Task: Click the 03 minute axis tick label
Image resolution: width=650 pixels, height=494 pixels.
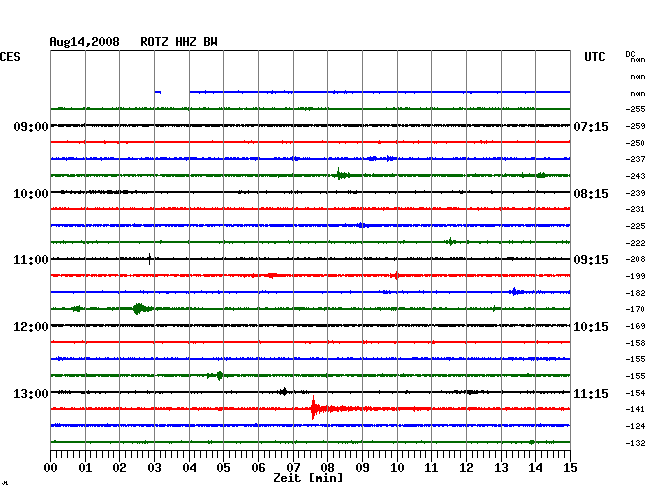Action: point(155,468)
